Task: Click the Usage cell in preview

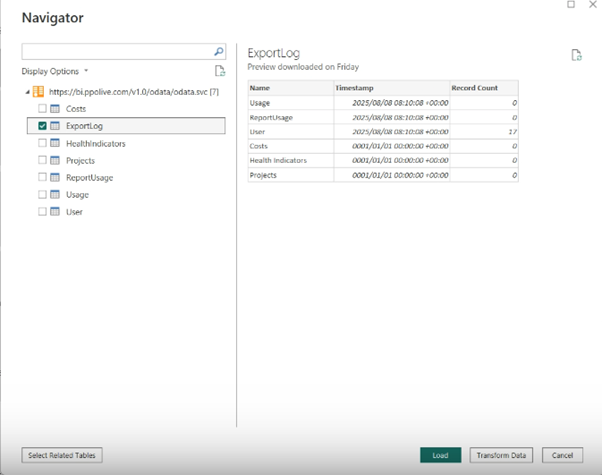Action: [x=291, y=103]
